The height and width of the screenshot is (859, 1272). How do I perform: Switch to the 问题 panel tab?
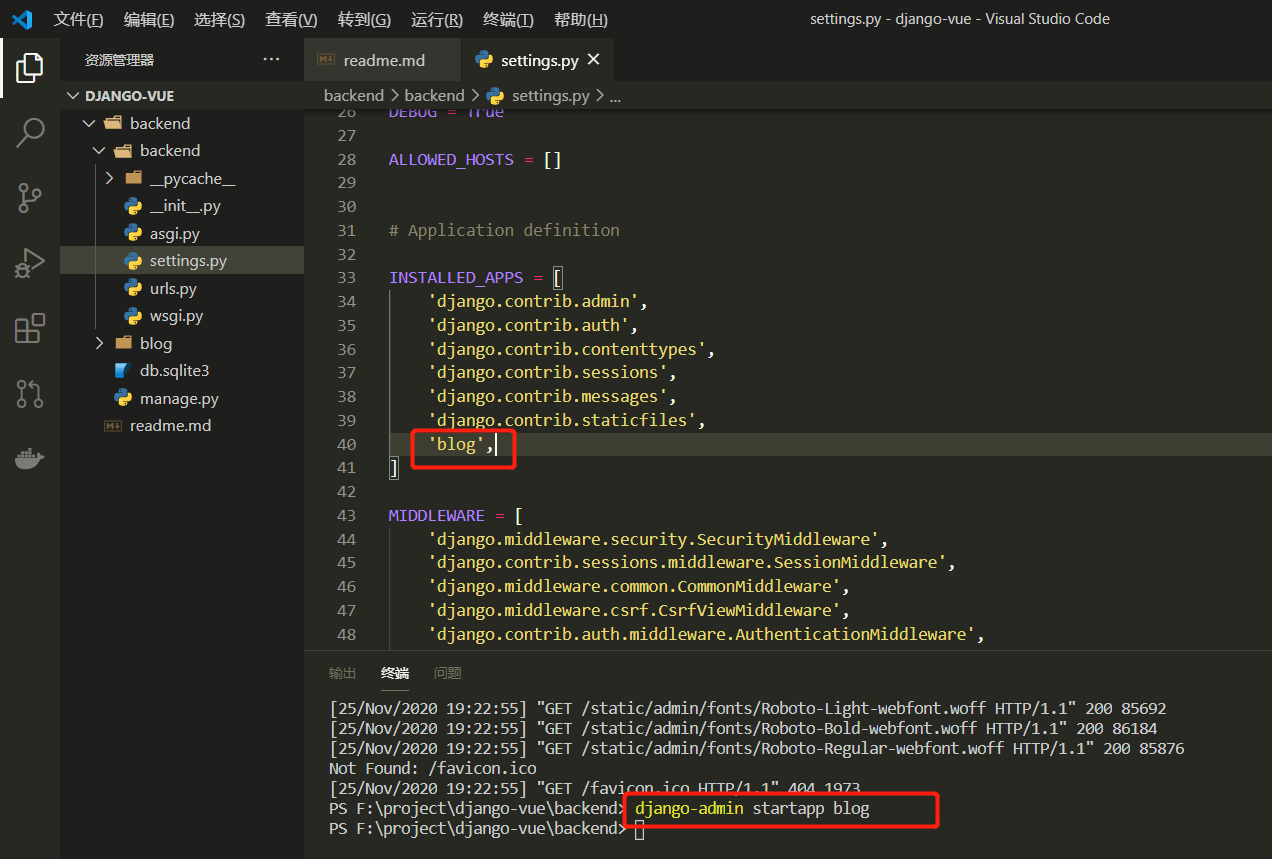448,673
